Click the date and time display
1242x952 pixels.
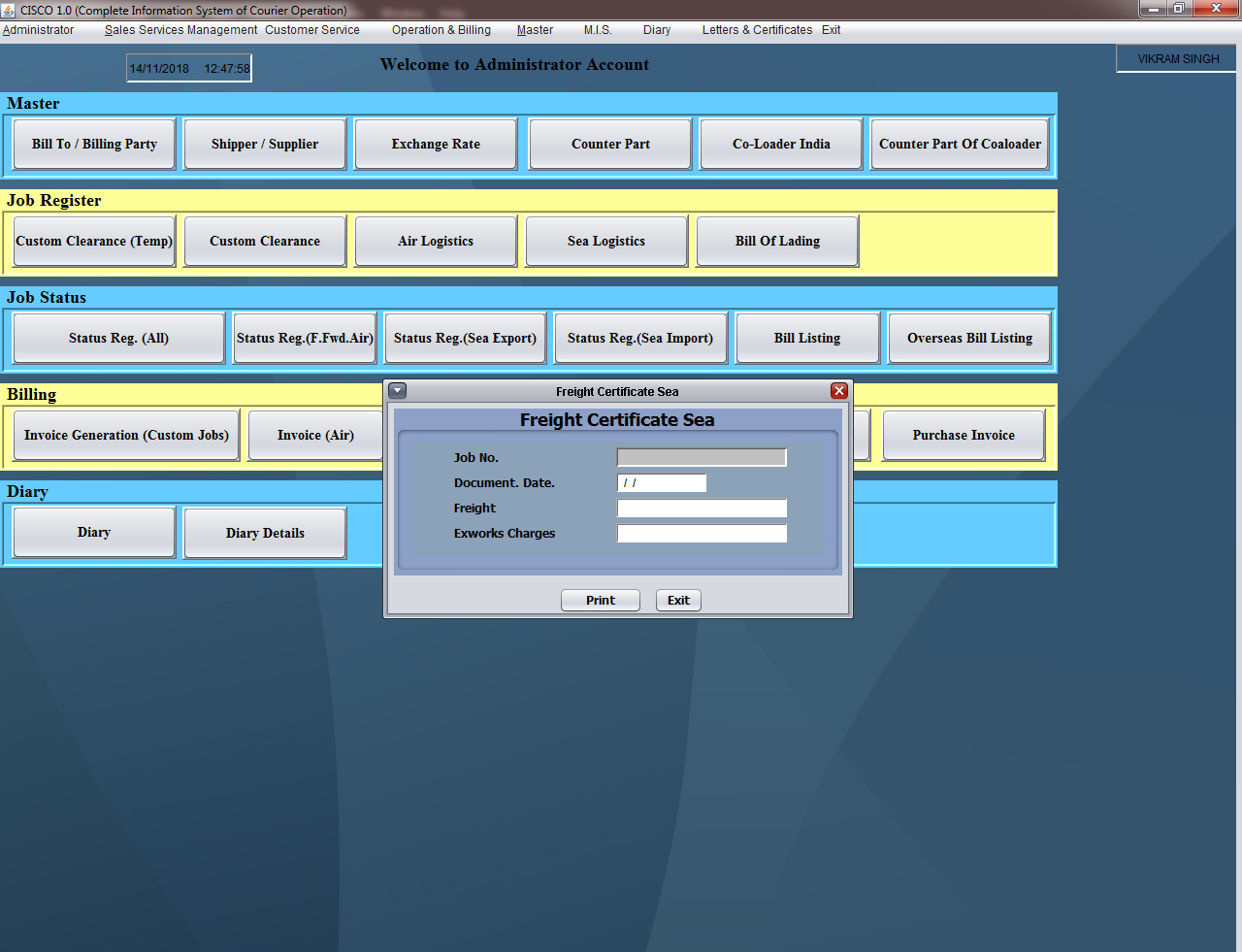click(x=189, y=68)
